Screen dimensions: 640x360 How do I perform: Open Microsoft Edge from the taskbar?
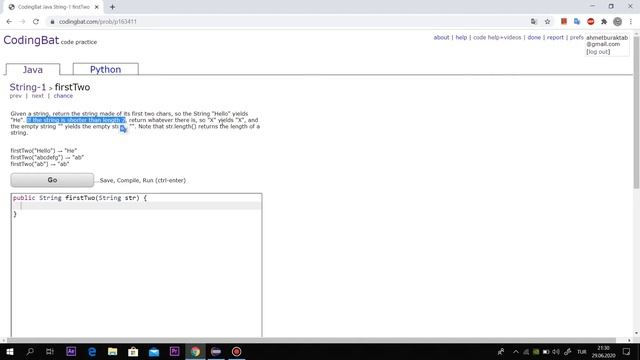tap(92, 351)
